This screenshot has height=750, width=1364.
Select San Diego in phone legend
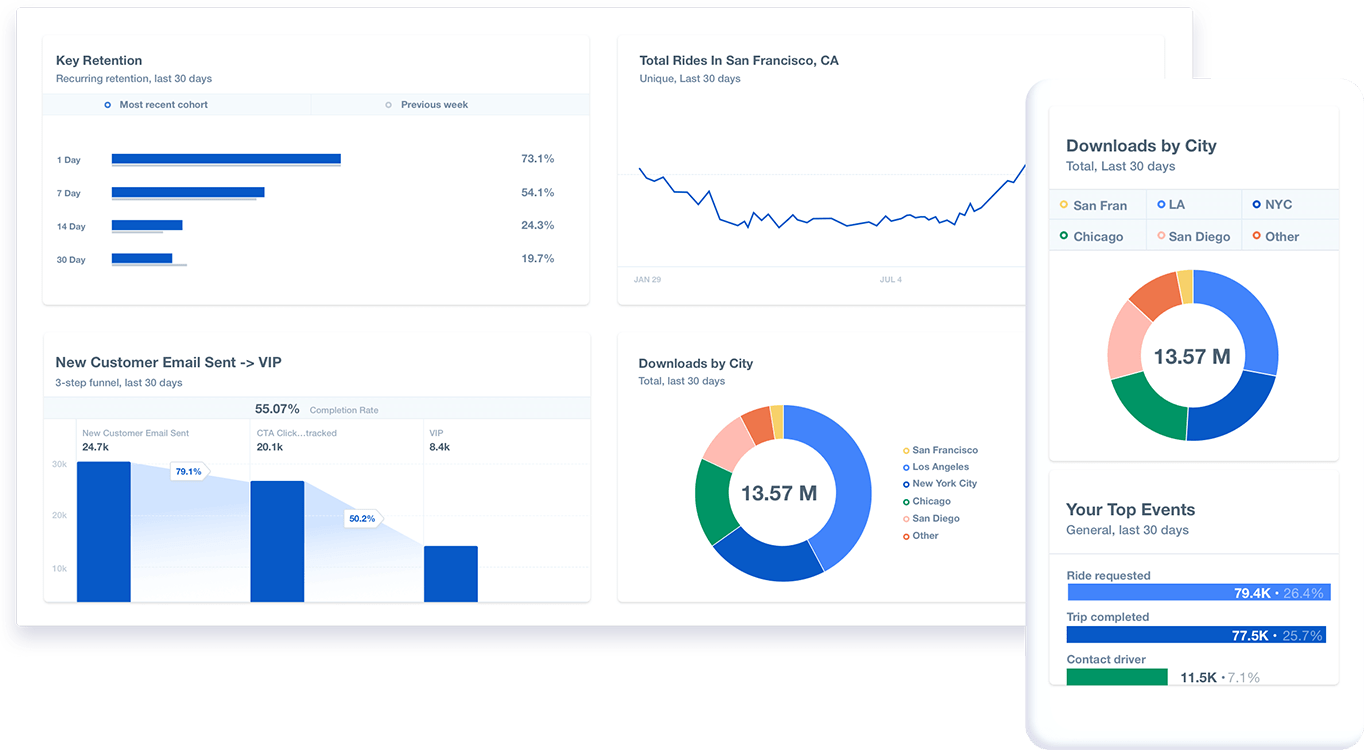[1193, 236]
